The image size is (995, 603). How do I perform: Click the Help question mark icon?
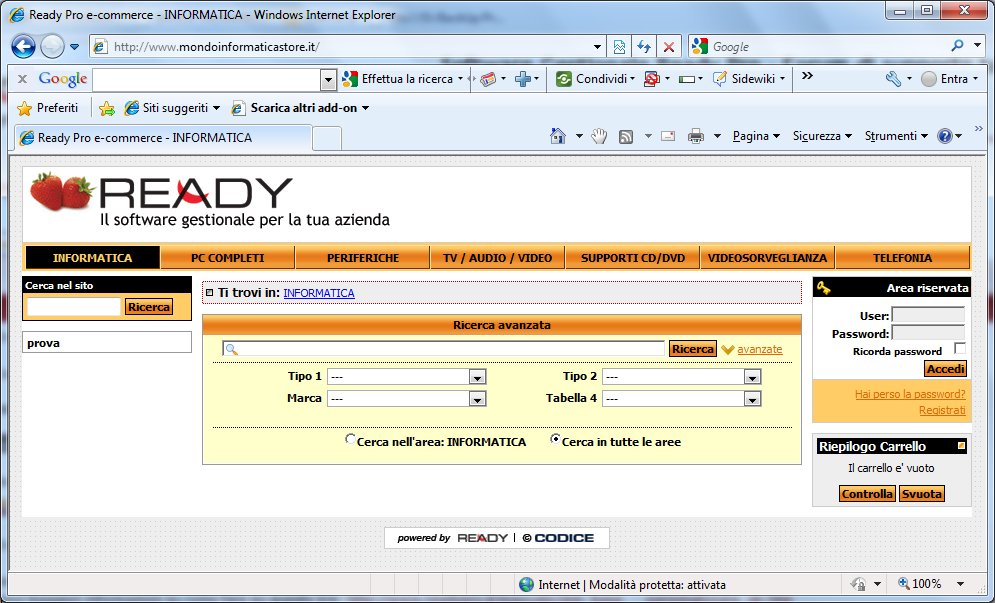pos(944,136)
